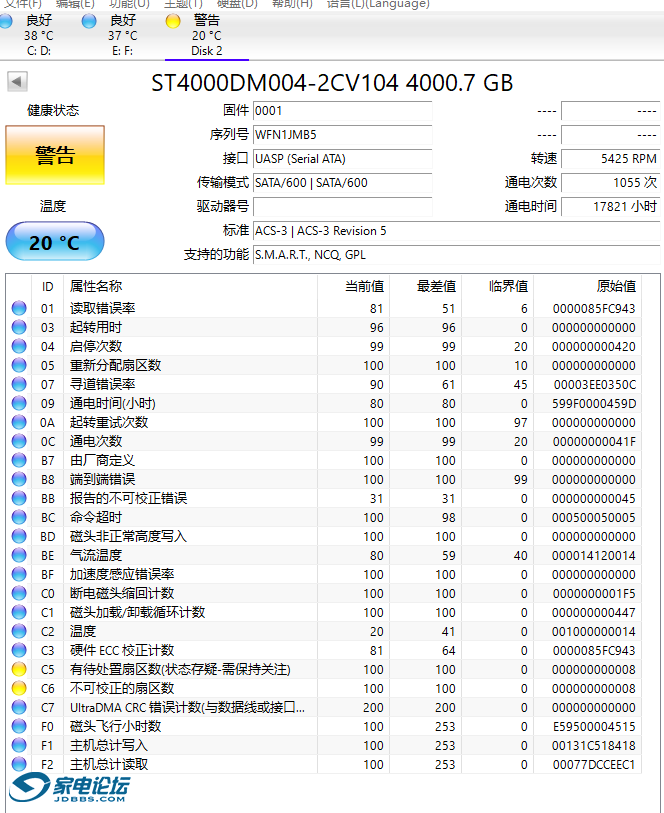Viewport: 664px width, 813px height.
Task: Click the firmware field showing 0001
Action: pos(343,111)
